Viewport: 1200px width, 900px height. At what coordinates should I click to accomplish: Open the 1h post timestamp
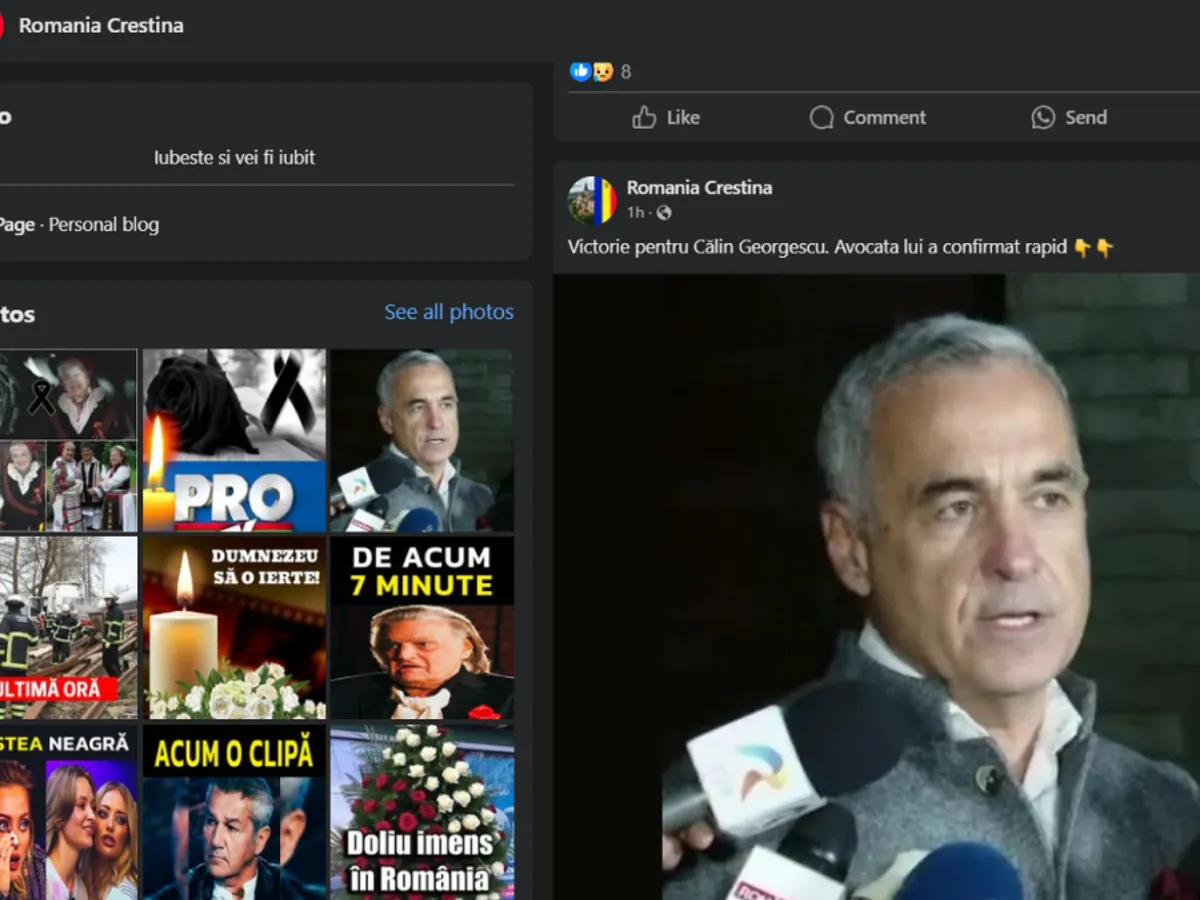(x=635, y=213)
